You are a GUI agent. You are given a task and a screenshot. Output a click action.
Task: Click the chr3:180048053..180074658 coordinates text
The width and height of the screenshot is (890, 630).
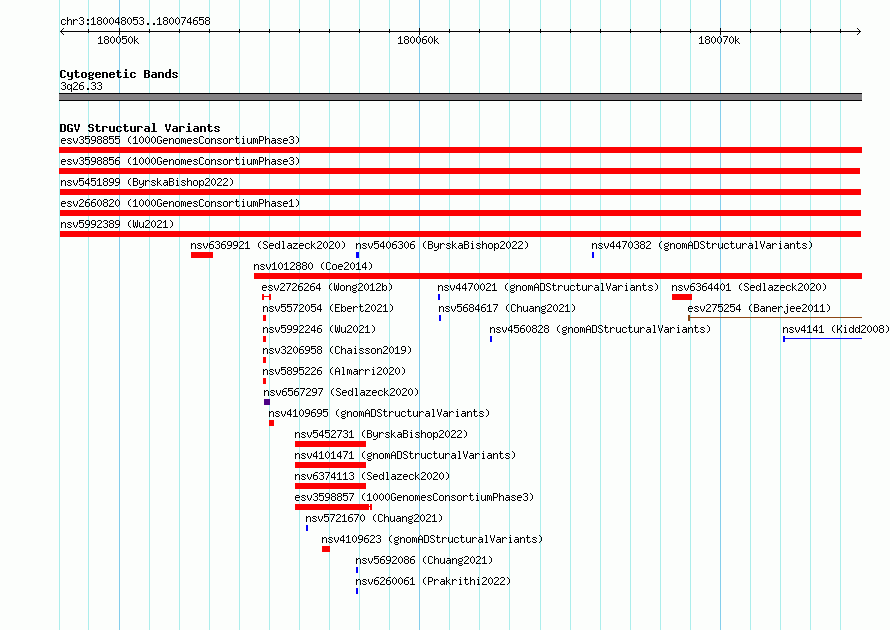coord(135,21)
